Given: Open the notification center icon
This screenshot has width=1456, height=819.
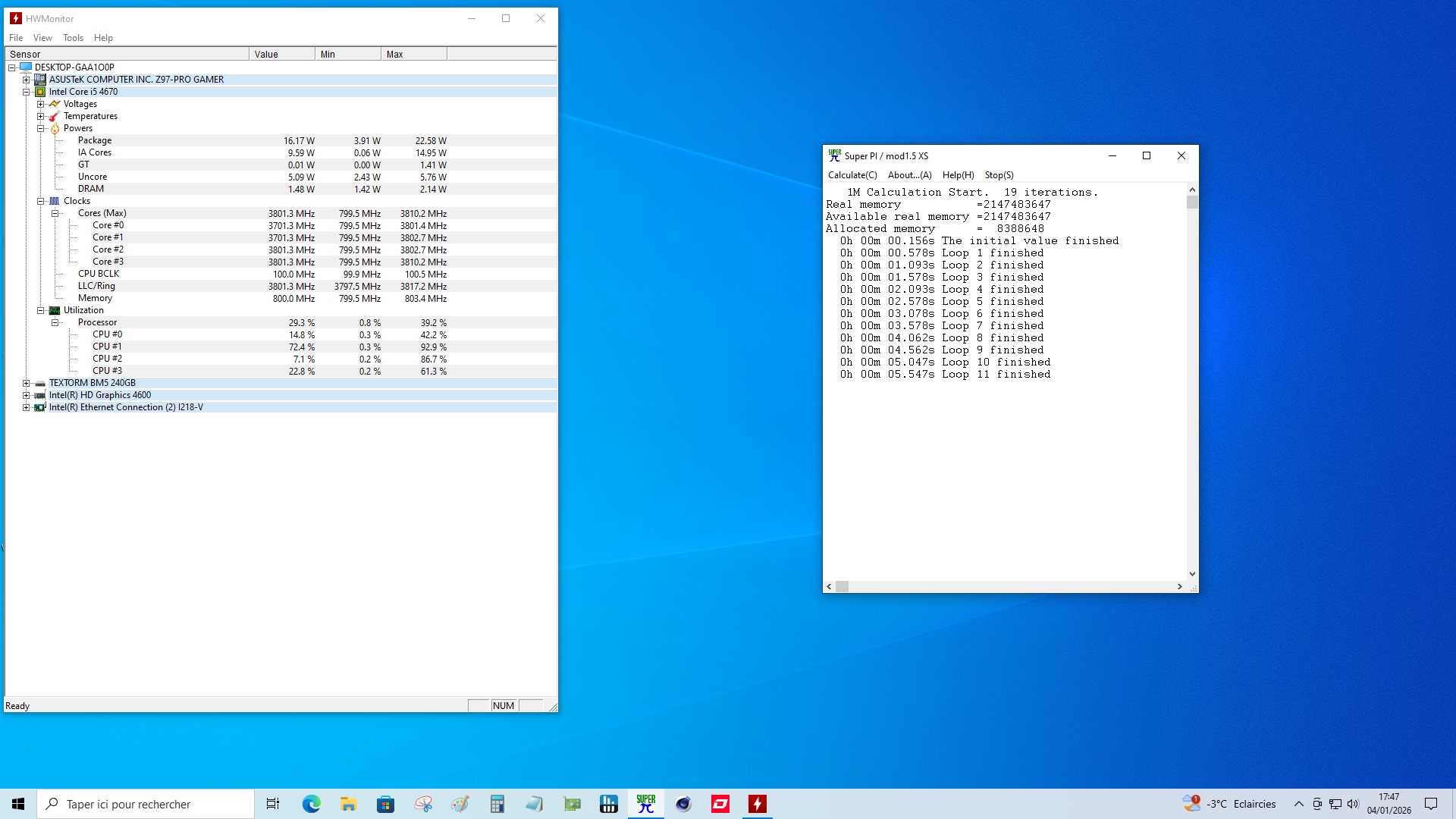Looking at the screenshot, I should point(1431,804).
